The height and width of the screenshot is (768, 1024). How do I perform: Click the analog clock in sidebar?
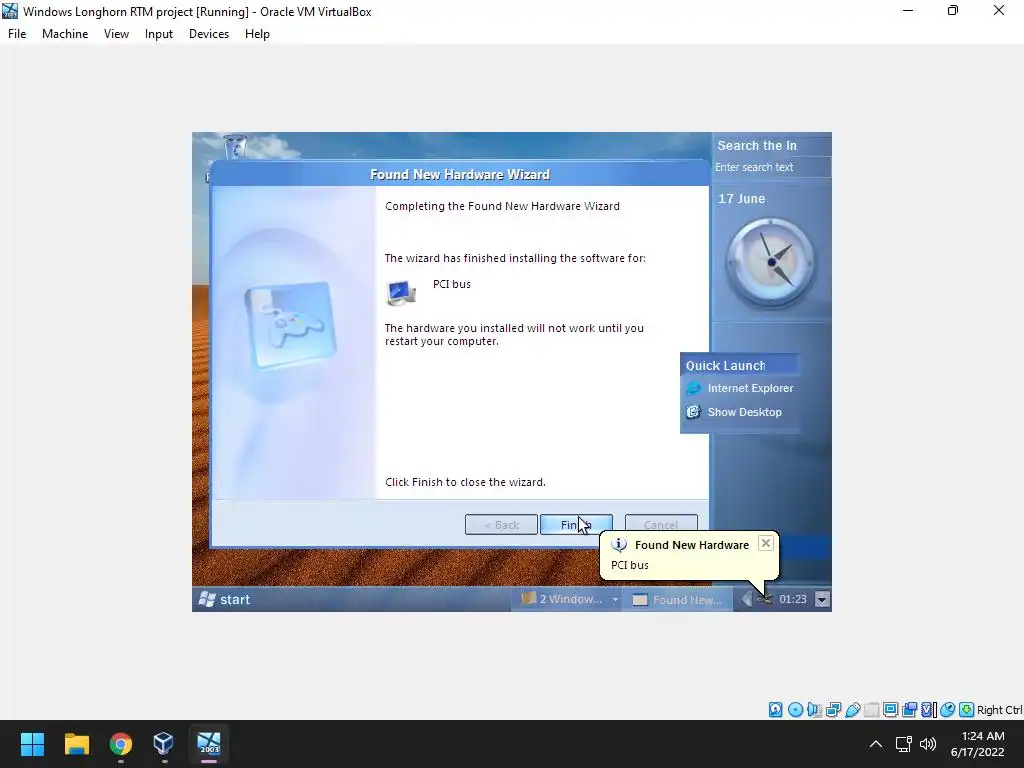(771, 263)
